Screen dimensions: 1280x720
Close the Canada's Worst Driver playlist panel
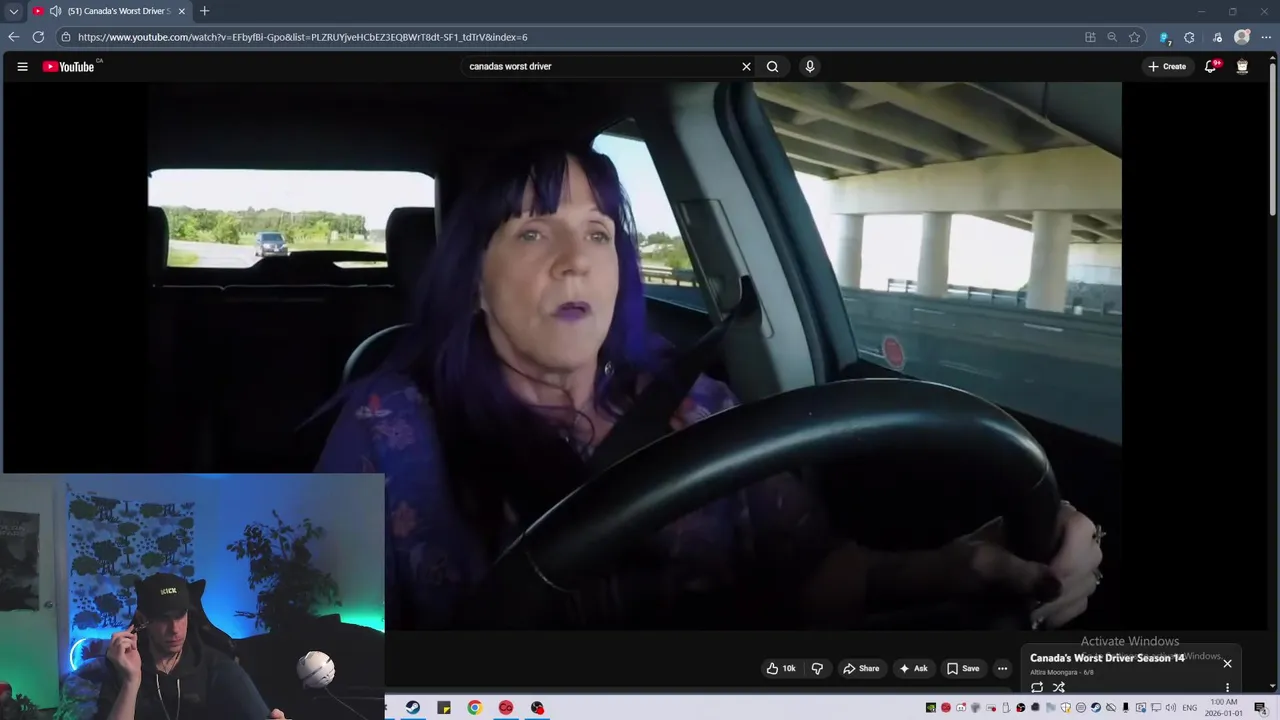(x=1227, y=663)
